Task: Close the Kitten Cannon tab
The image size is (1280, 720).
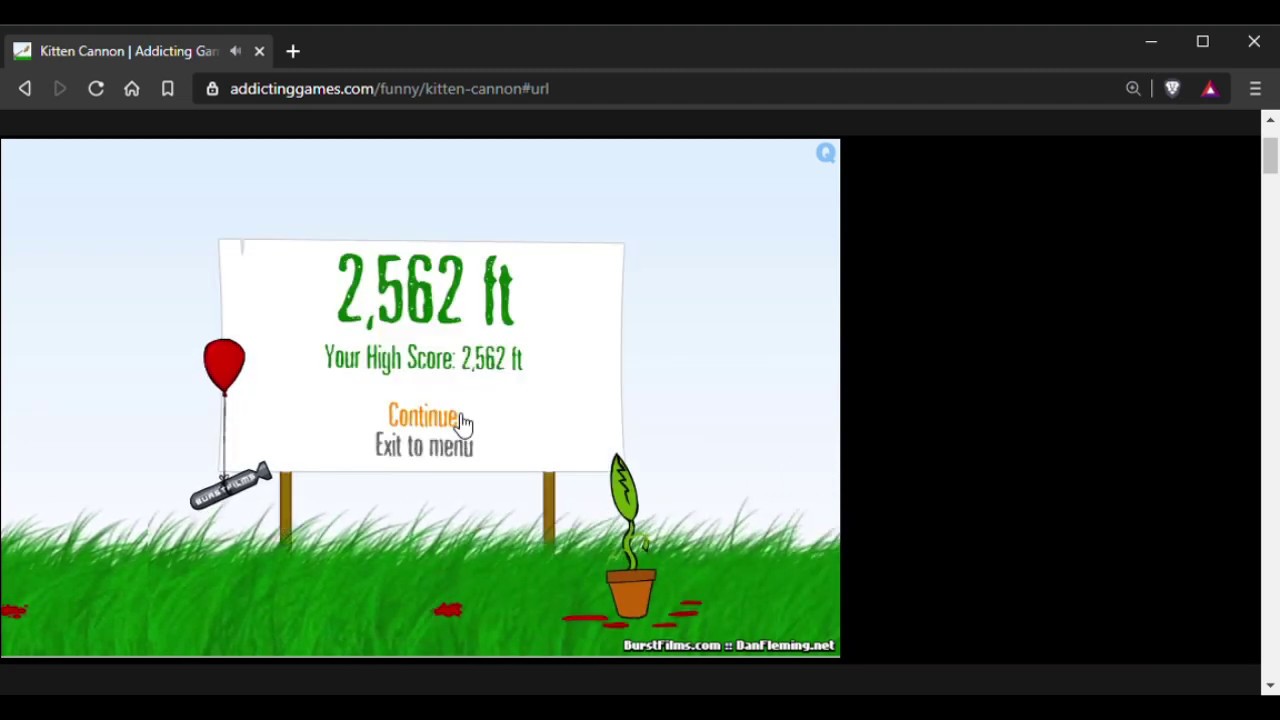Action: [x=260, y=51]
